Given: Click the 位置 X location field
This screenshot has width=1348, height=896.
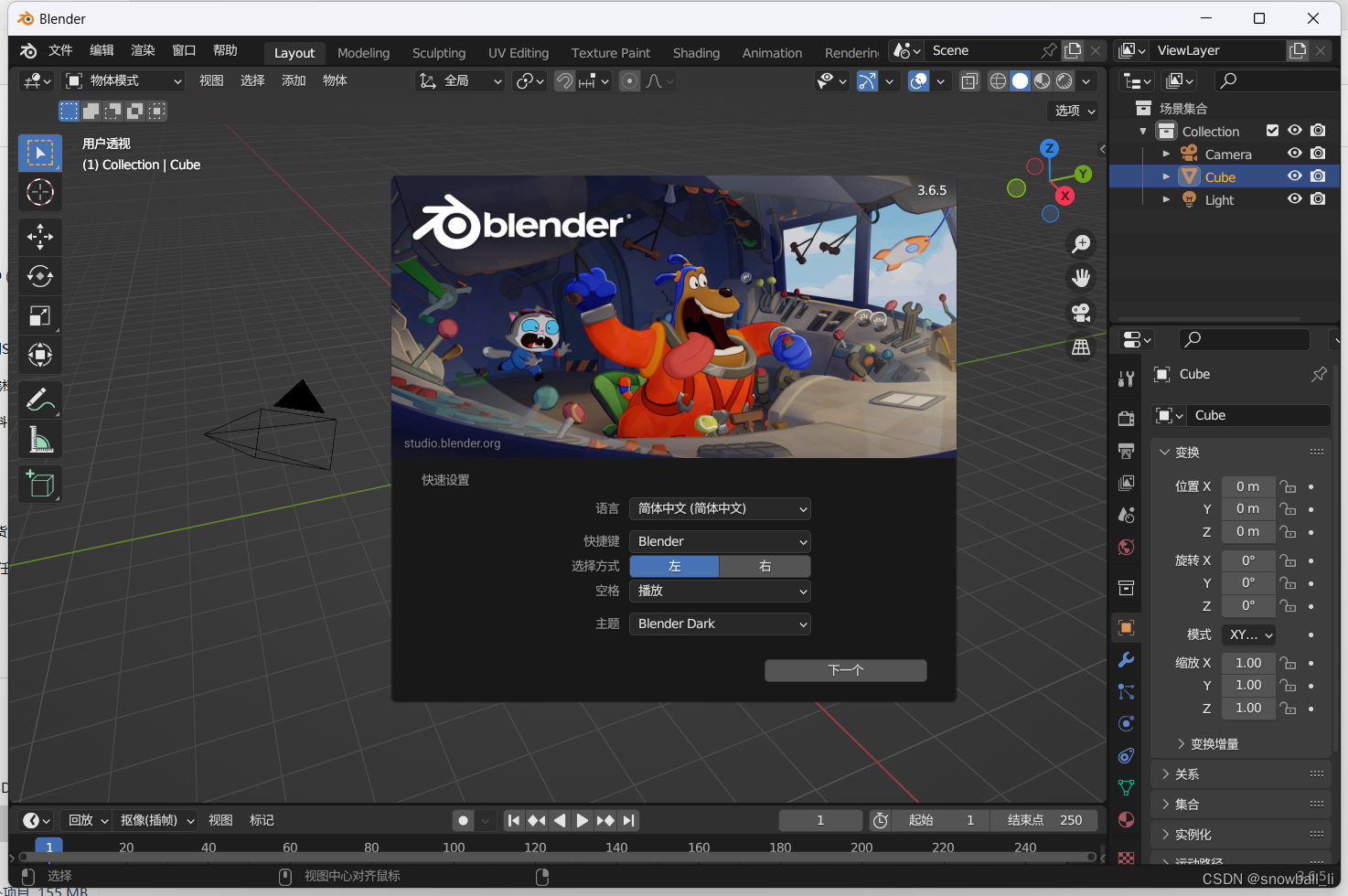Looking at the screenshot, I should (x=1248, y=486).
